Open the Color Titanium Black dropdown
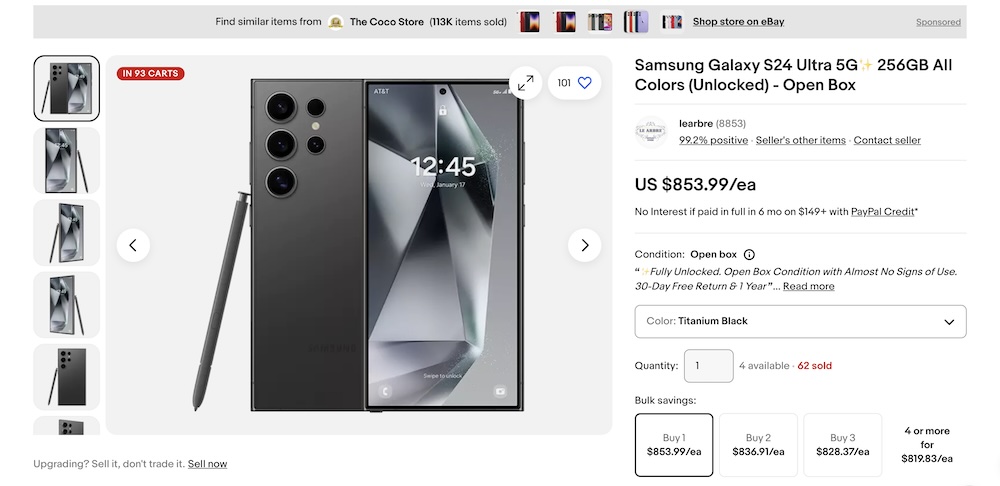The height and width of the screenshot is (486, 1000). tap(800, 322)
